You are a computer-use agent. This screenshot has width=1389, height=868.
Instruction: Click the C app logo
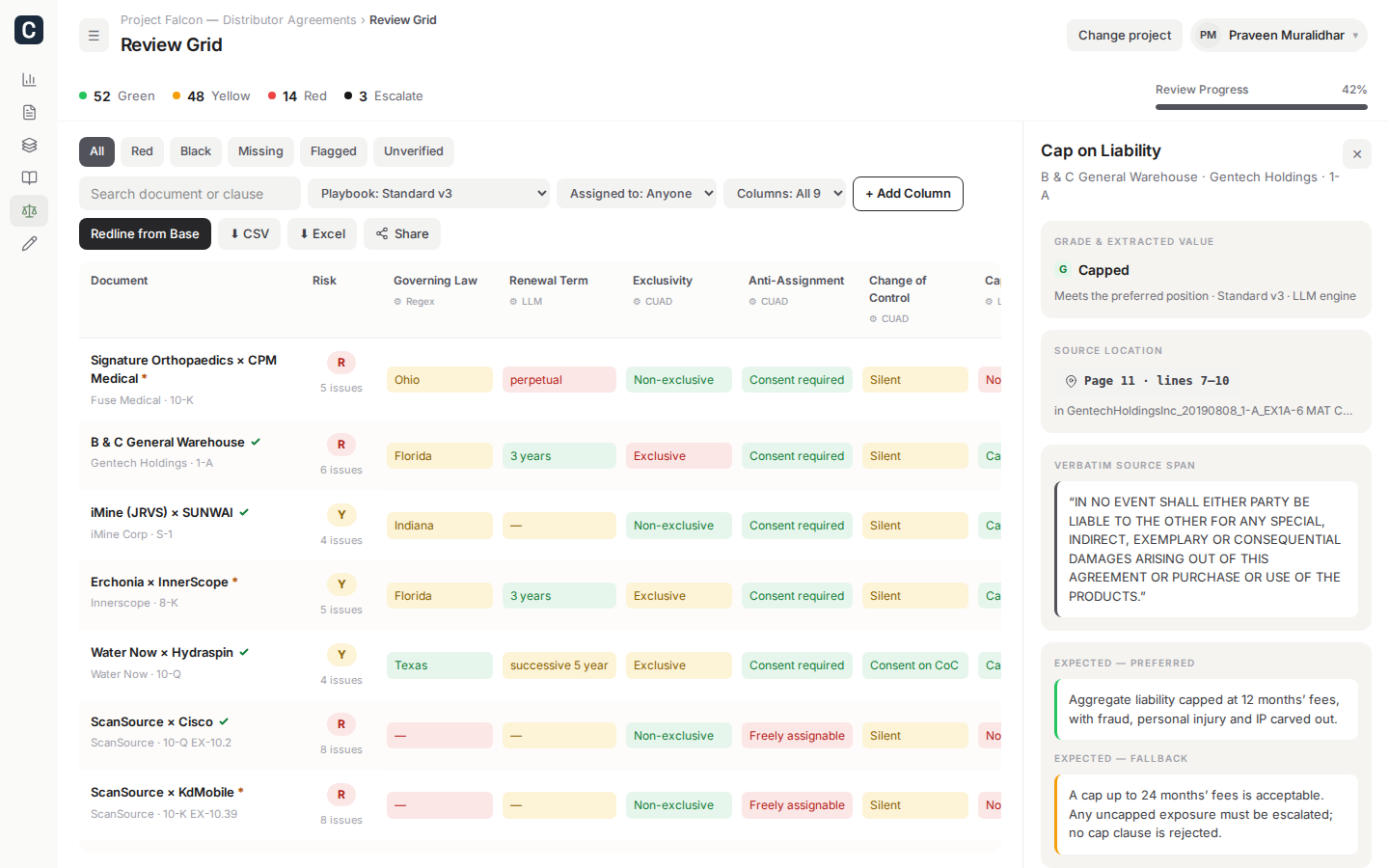(29, 30)
